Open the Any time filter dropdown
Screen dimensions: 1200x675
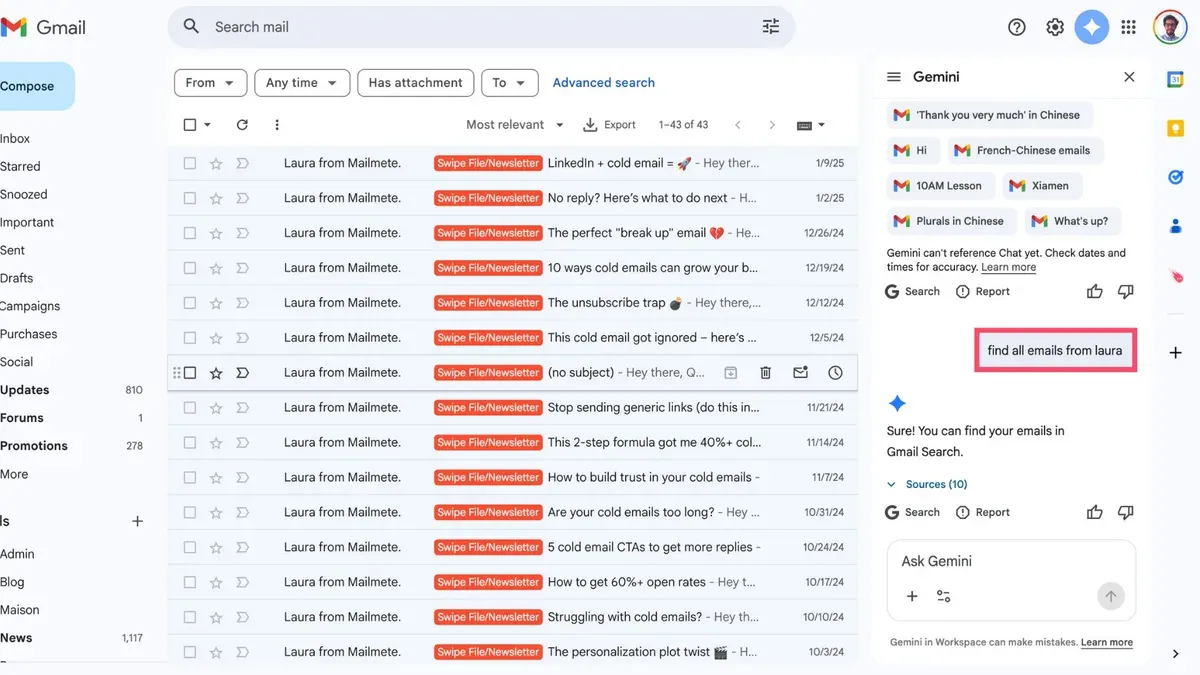pos(302,83)
